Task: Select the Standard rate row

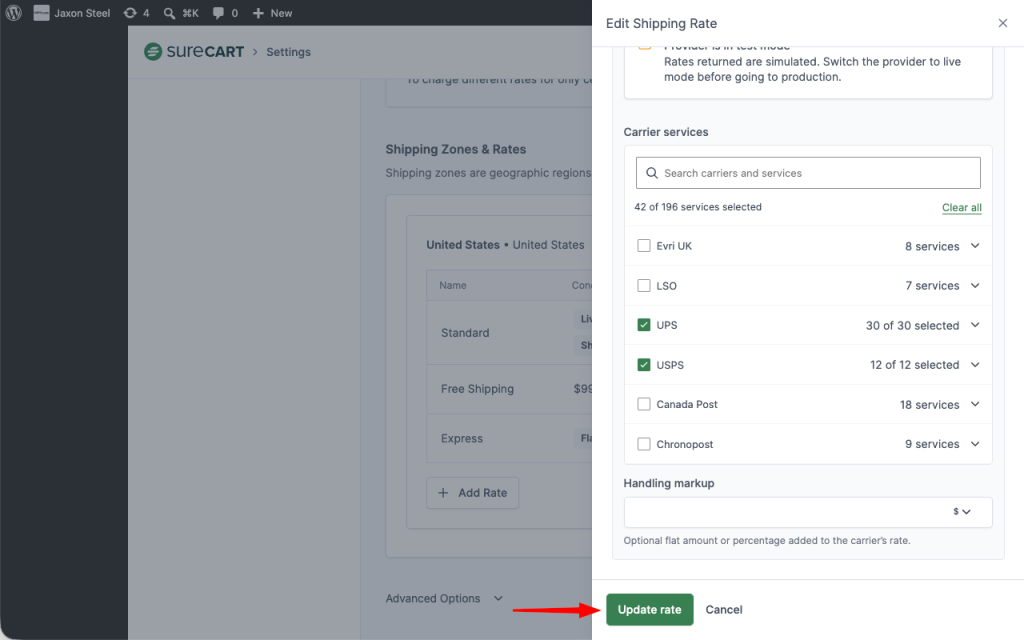Action: tap(509, 332)
